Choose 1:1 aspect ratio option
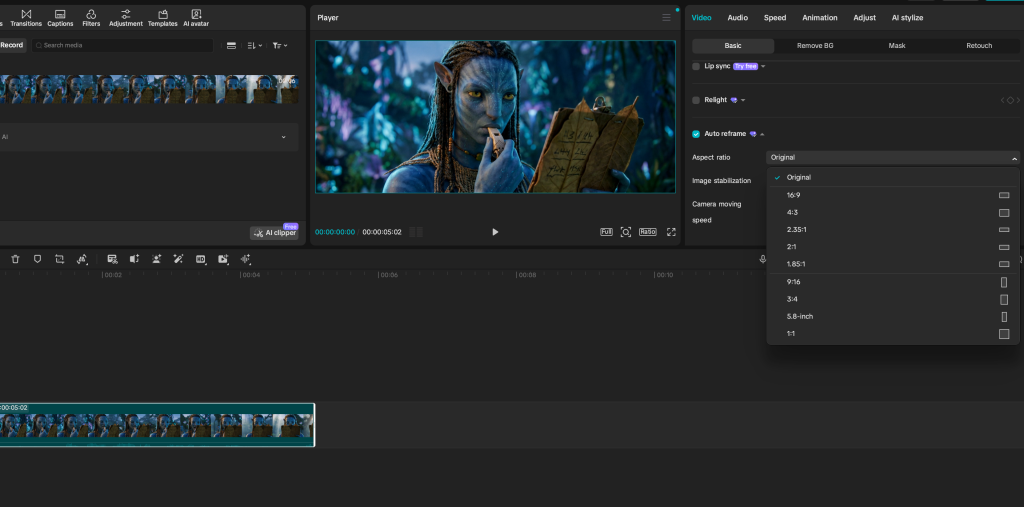The height and width of the screenshot is (507, 1024). [x=892, y=334]
